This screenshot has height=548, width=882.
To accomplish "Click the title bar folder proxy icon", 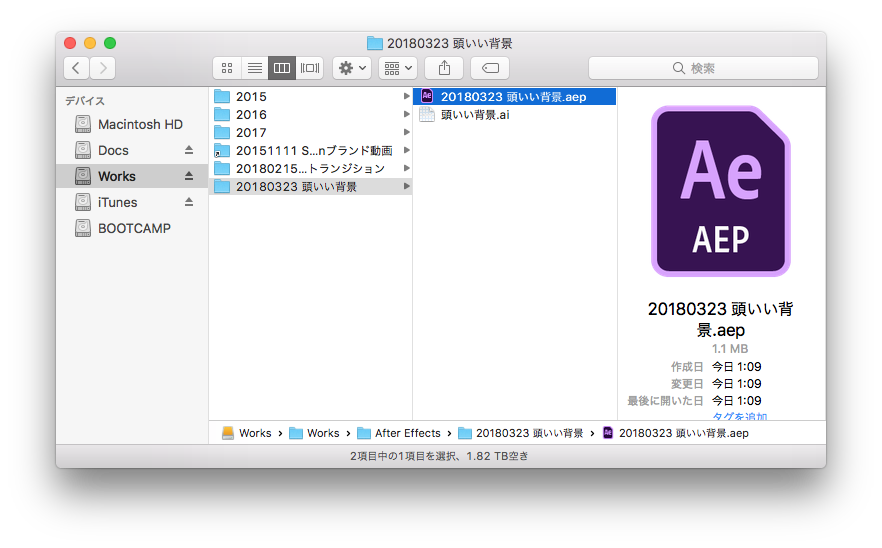I will 375,43.
